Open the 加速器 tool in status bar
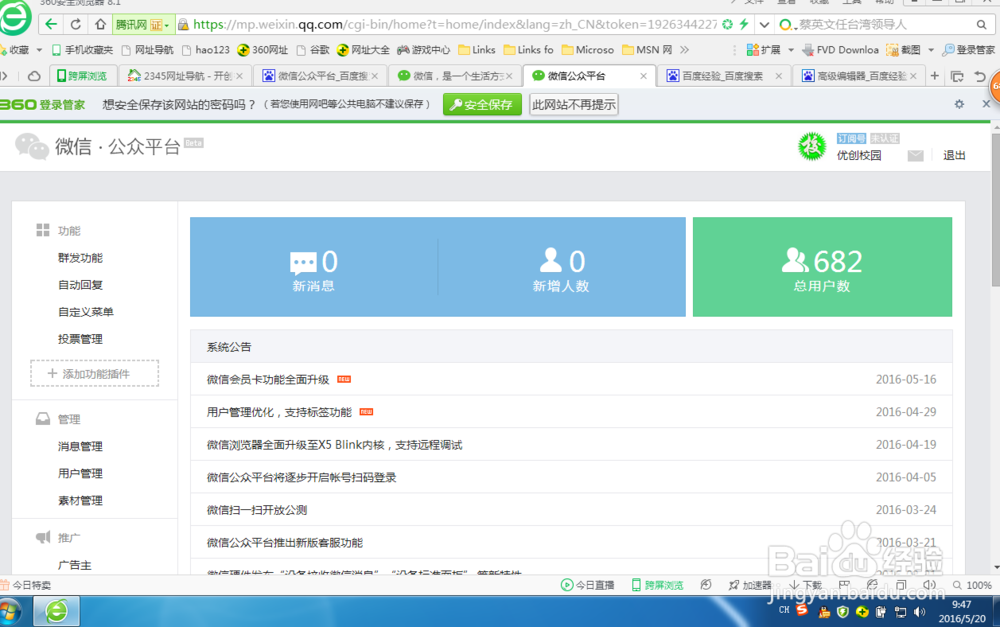The width and height of the screenshot is (1000, 627). coord(750,585)
